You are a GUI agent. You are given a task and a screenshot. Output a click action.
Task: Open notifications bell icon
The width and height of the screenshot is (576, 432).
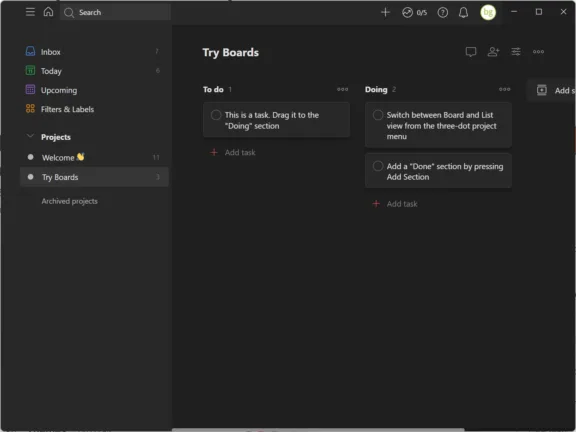pyautogui.click(x=463, y=12)
